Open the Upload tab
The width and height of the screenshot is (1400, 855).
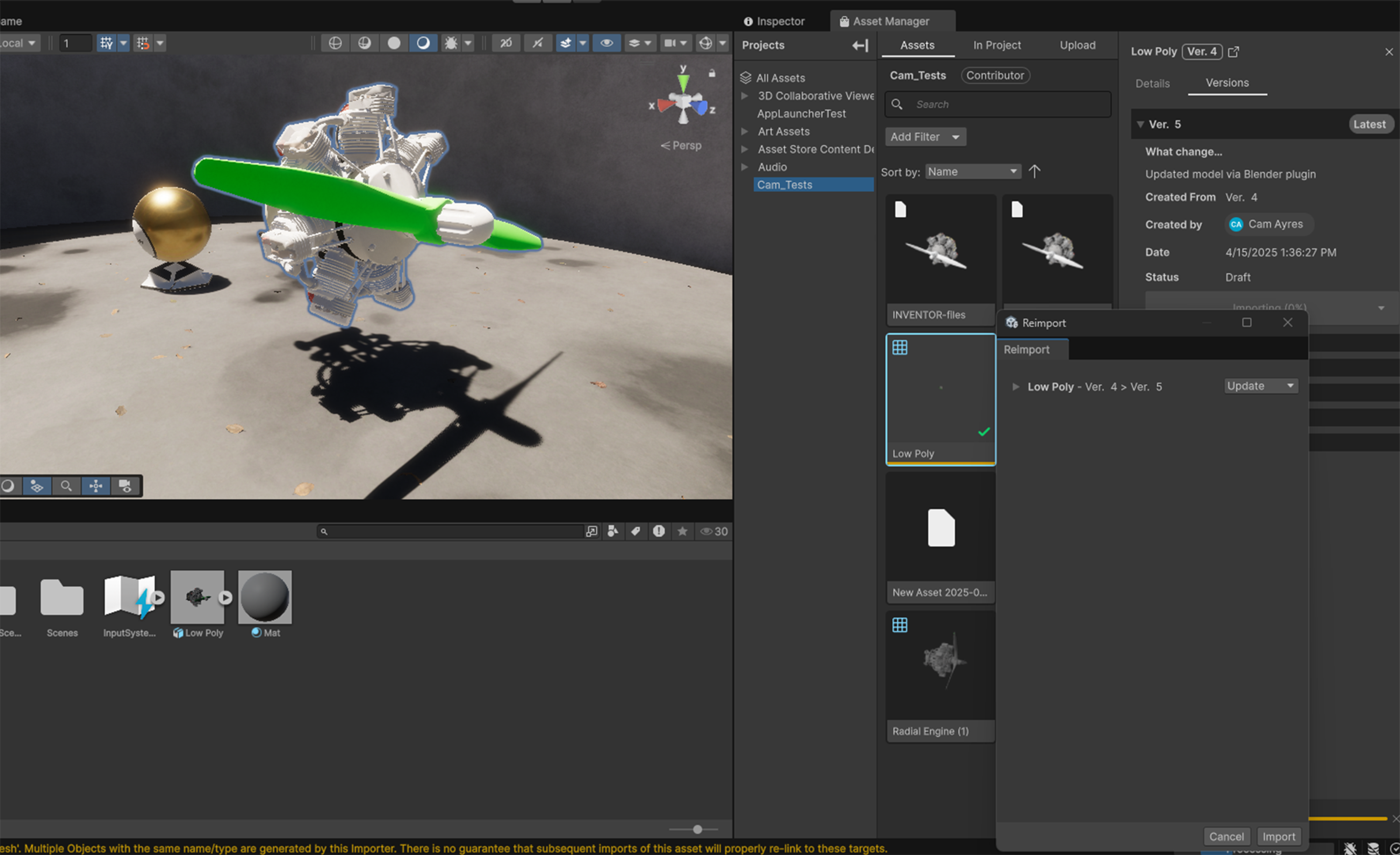pyautogui.click(x=1077, y=45)
